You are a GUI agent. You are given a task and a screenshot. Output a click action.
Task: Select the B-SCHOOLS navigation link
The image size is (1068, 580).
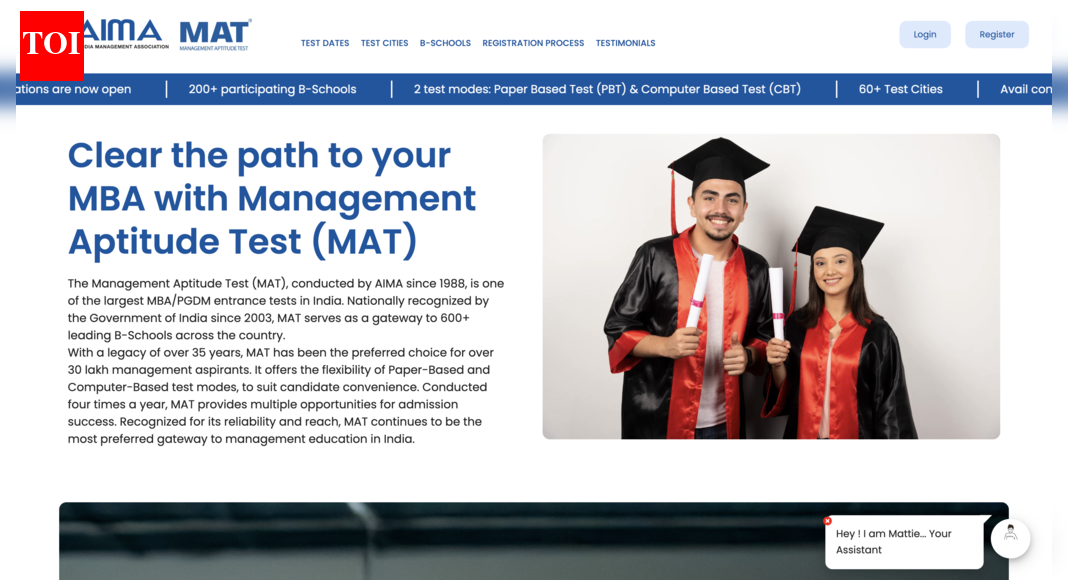click(445, 43)
